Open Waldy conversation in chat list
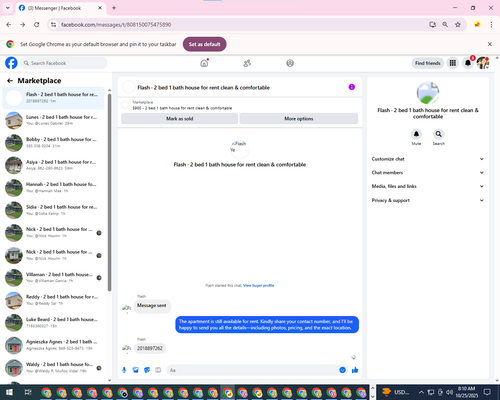500x400 pixels. coord(53,368)
